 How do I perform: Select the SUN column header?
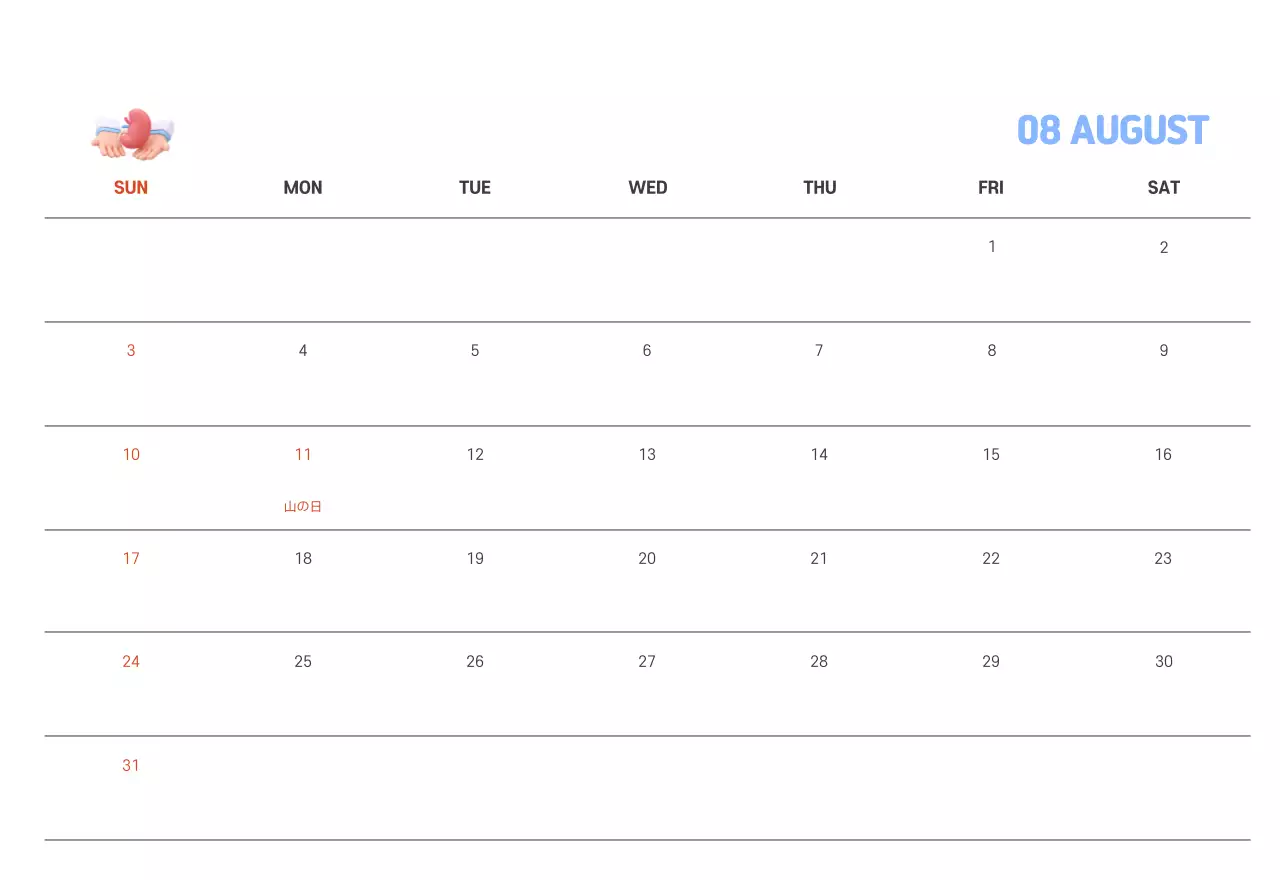click(131, 188)
